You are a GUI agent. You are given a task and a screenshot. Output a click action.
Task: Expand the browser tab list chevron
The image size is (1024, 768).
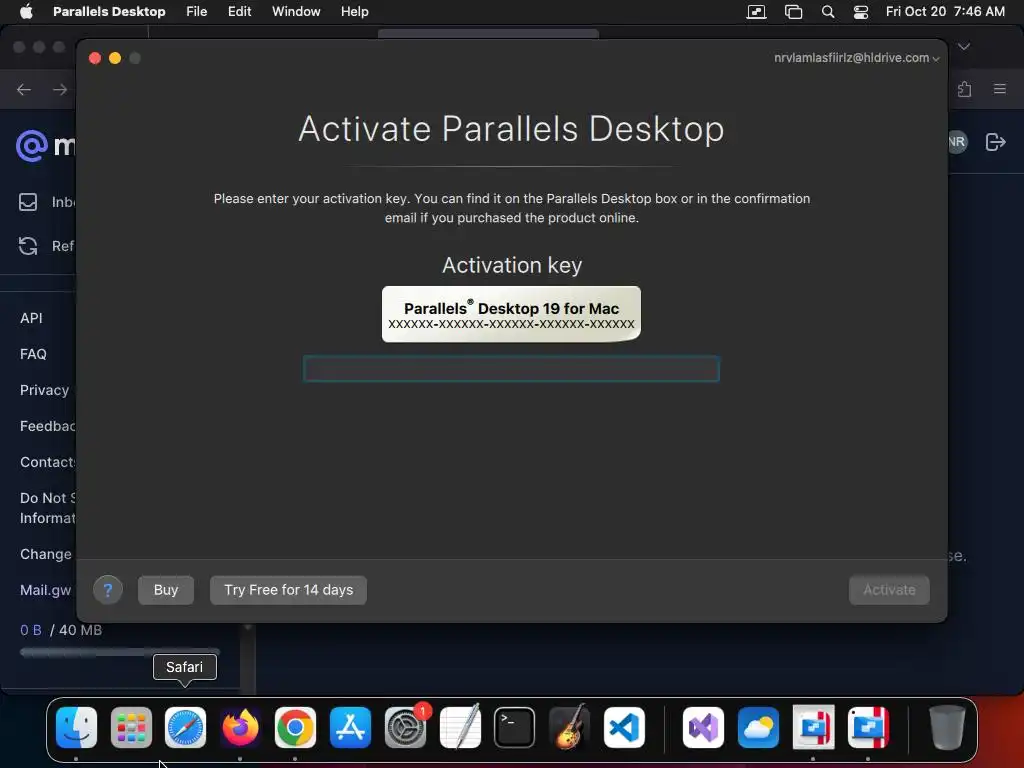[964, 46]
